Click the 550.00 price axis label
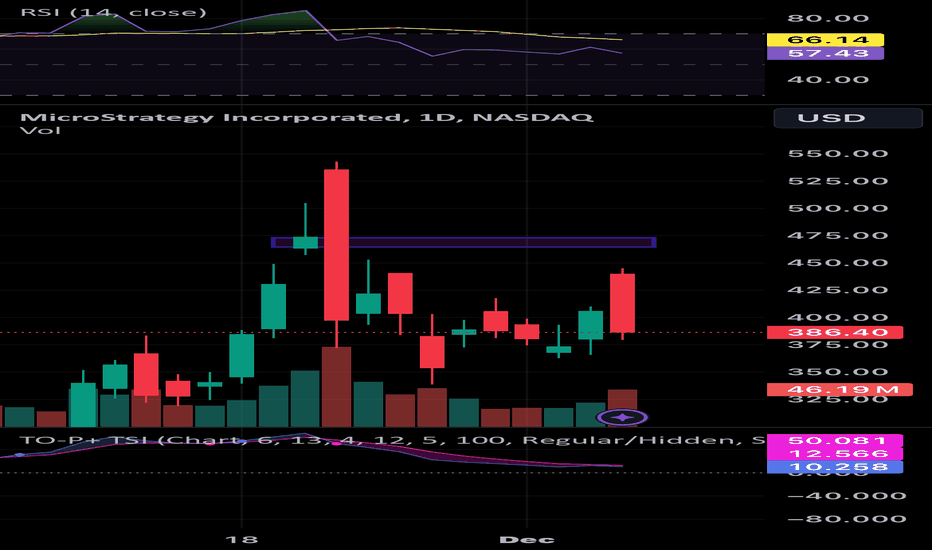Image resolution: width=932 pixels, height=550 pixels. coord(837,154)
